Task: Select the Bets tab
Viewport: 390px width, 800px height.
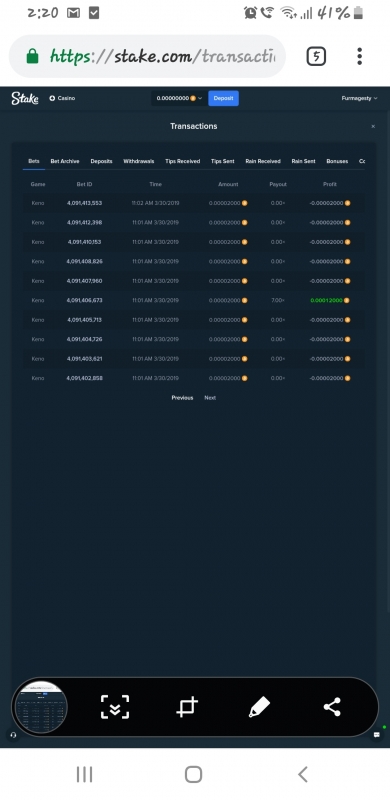Action: [x=34, y=161]
